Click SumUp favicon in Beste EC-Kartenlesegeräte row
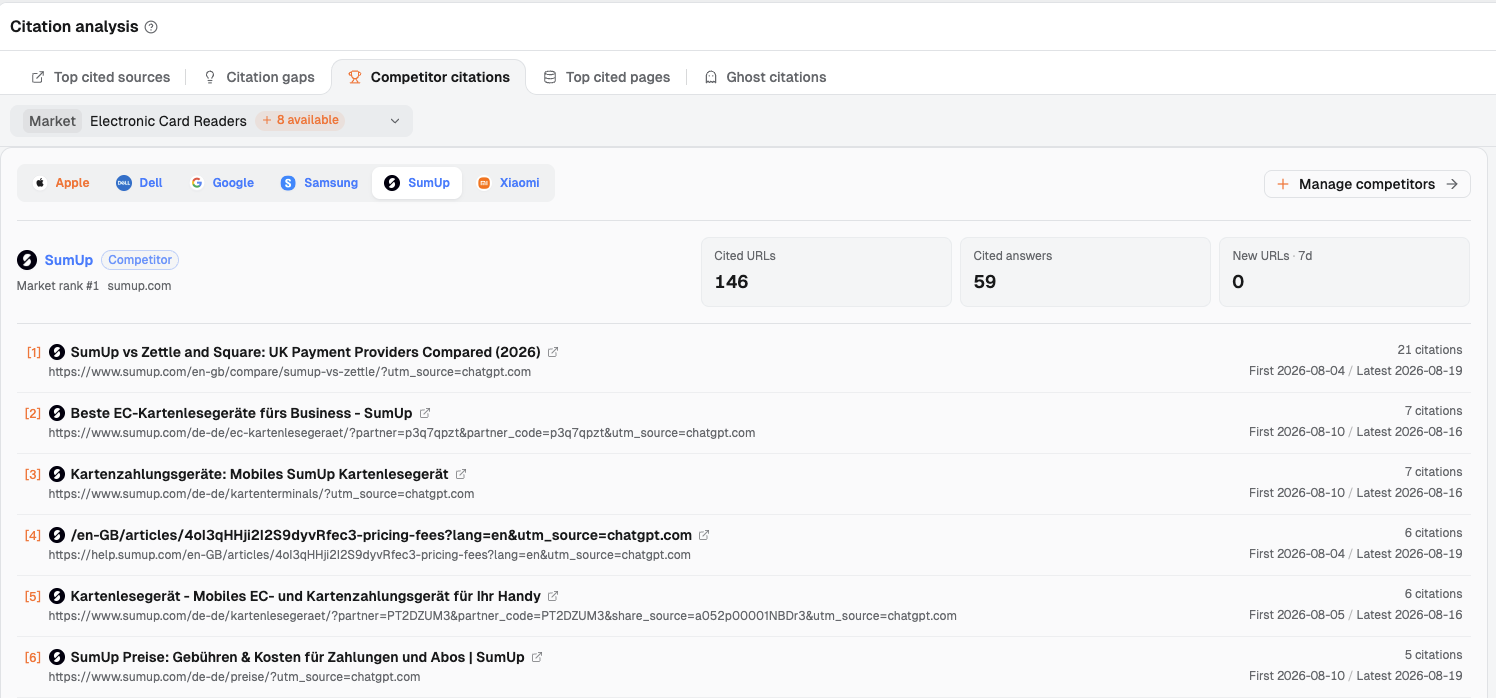Viewport: 1496px width, 698px height. (x=57, y=413)
